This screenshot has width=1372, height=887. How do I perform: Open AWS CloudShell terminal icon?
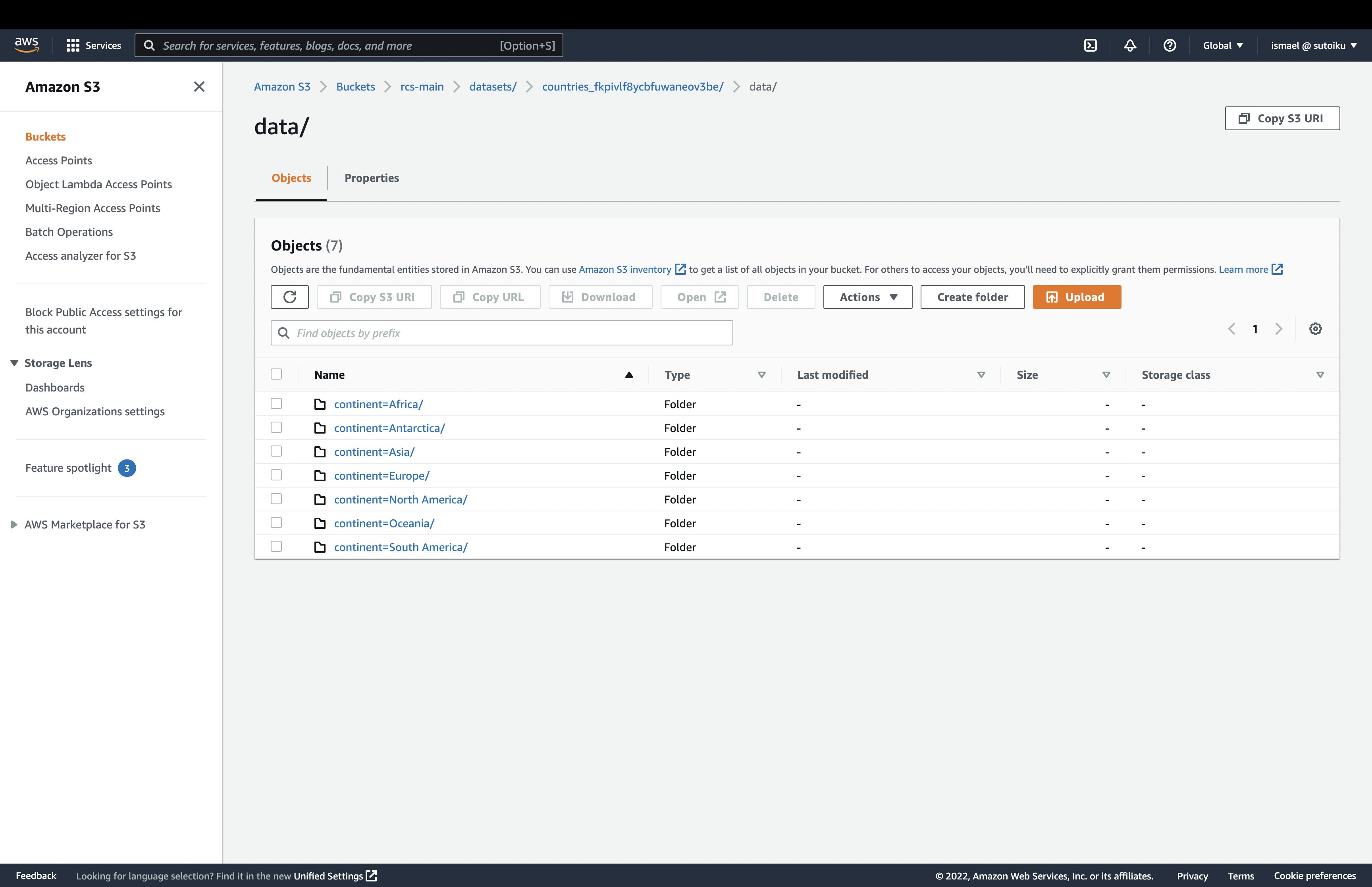coord(1090,46)
